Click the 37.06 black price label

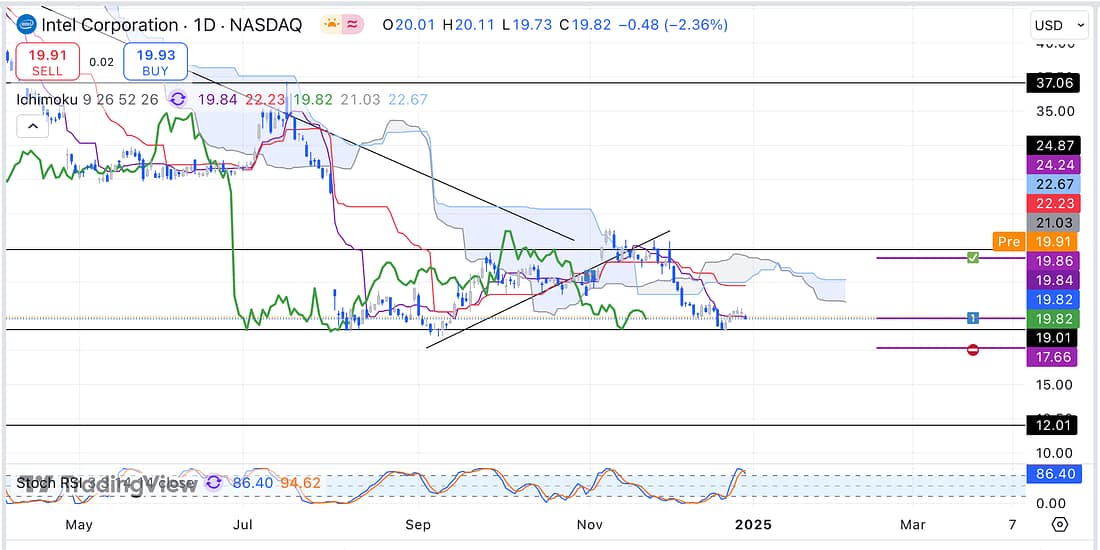[x=1055, y=83]
